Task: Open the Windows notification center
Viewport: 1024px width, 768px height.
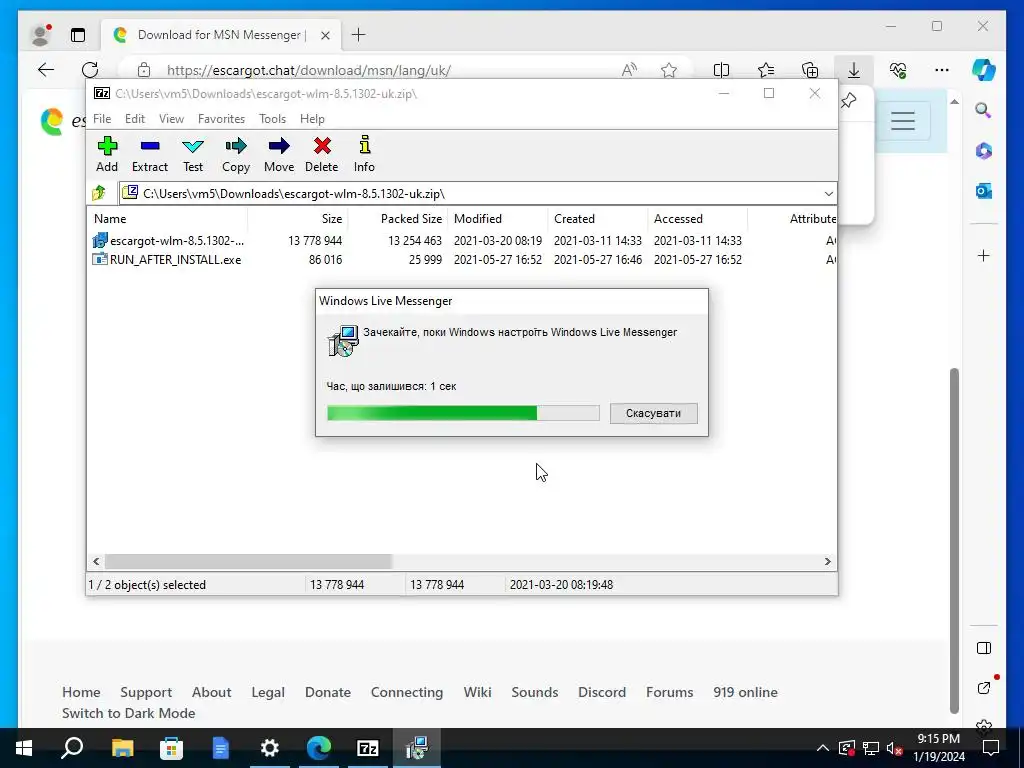Action: (991, 748)
